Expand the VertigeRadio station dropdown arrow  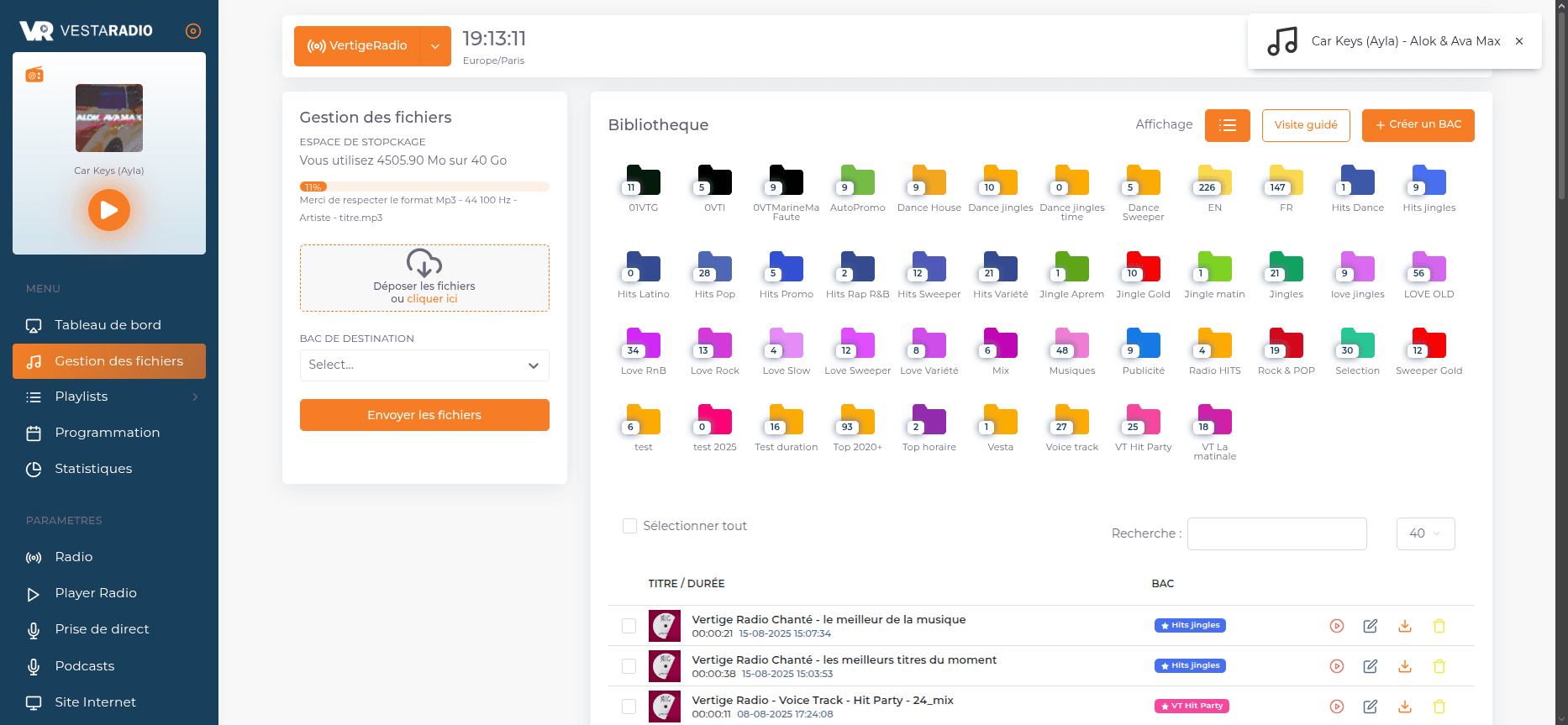(435, 46)
